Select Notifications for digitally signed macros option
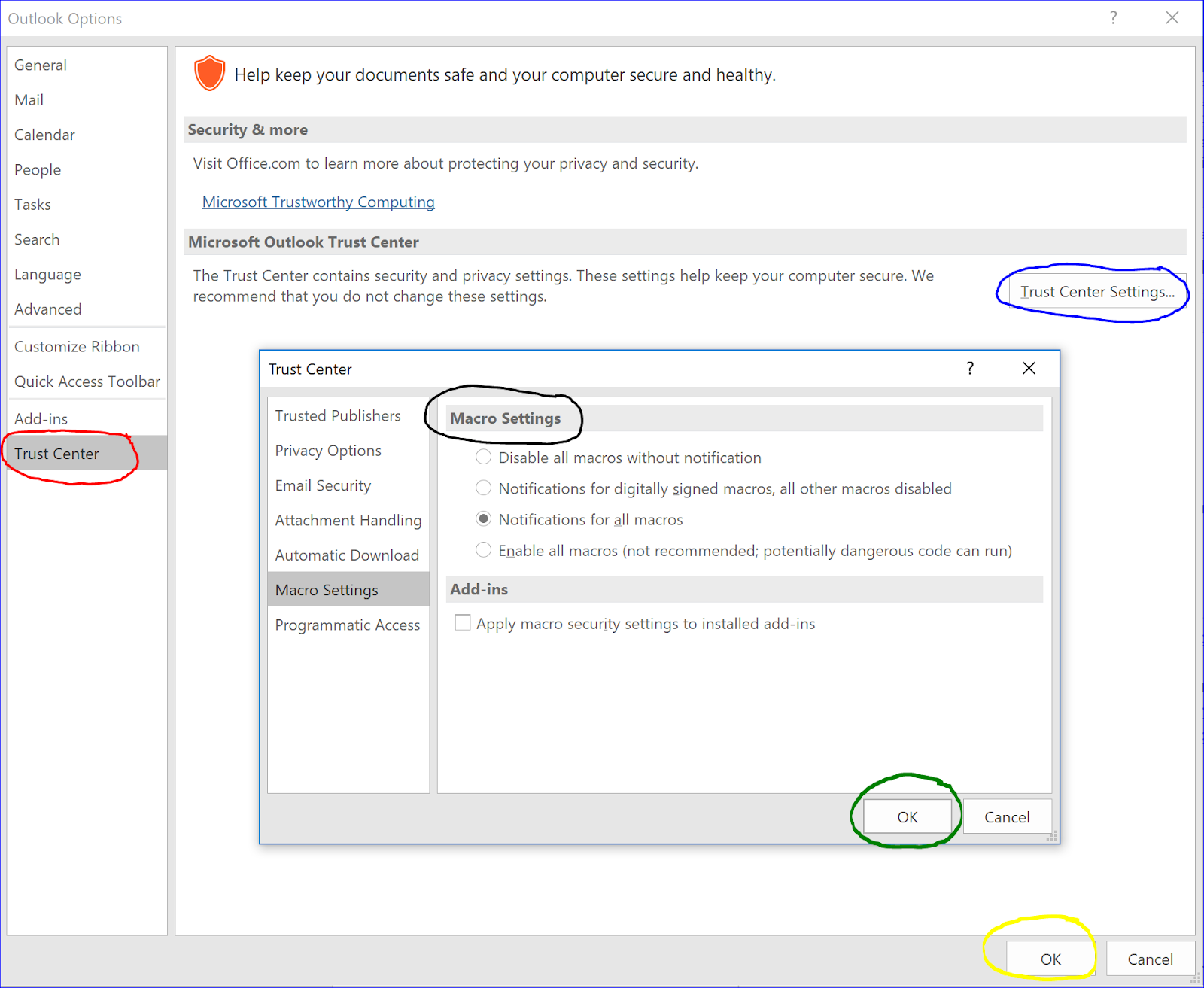 (x=483, y=488)
